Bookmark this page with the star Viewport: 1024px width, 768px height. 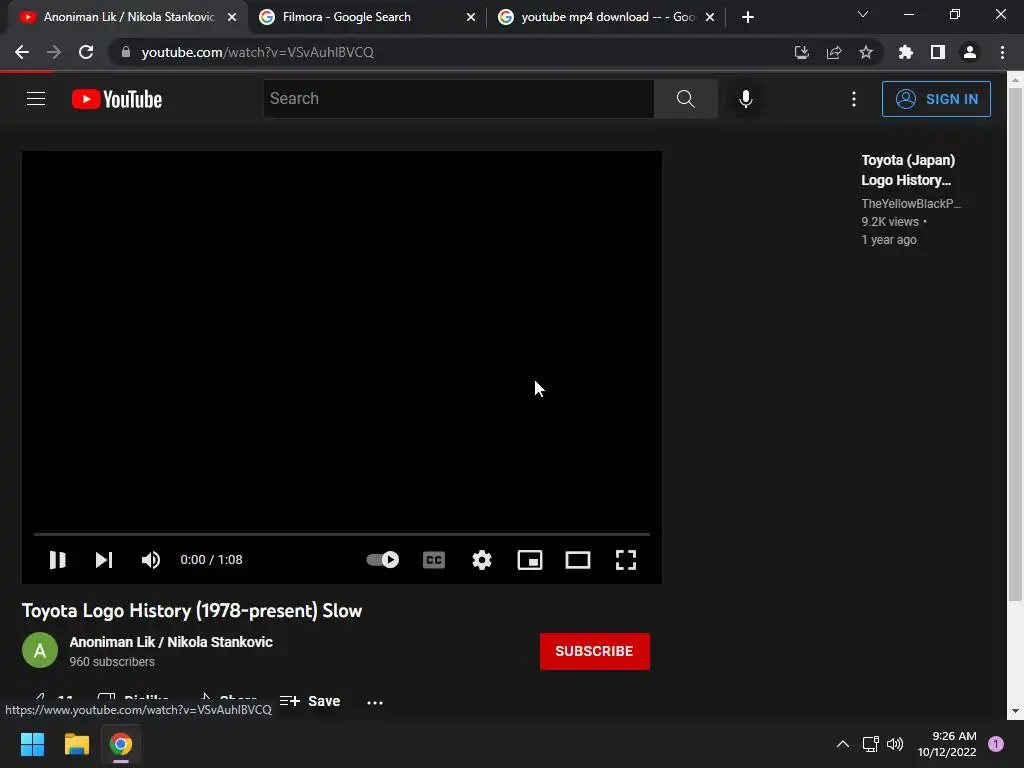click(x=866, y=52)
